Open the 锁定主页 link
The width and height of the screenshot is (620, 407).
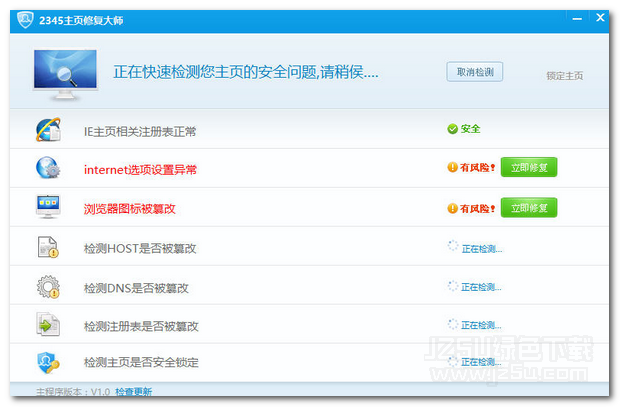(x=565, y=76)
